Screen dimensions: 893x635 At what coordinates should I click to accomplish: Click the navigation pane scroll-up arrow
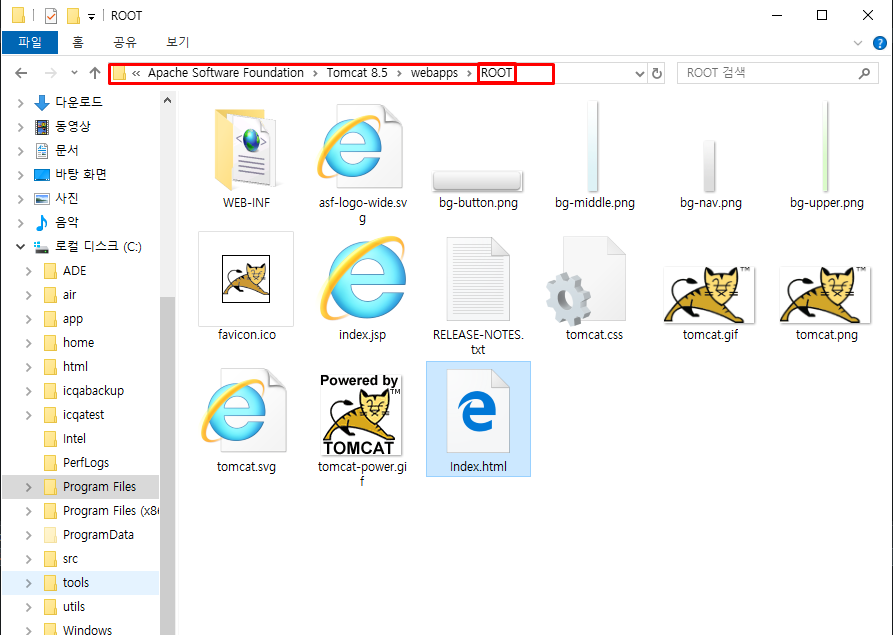tap(167, 101)
